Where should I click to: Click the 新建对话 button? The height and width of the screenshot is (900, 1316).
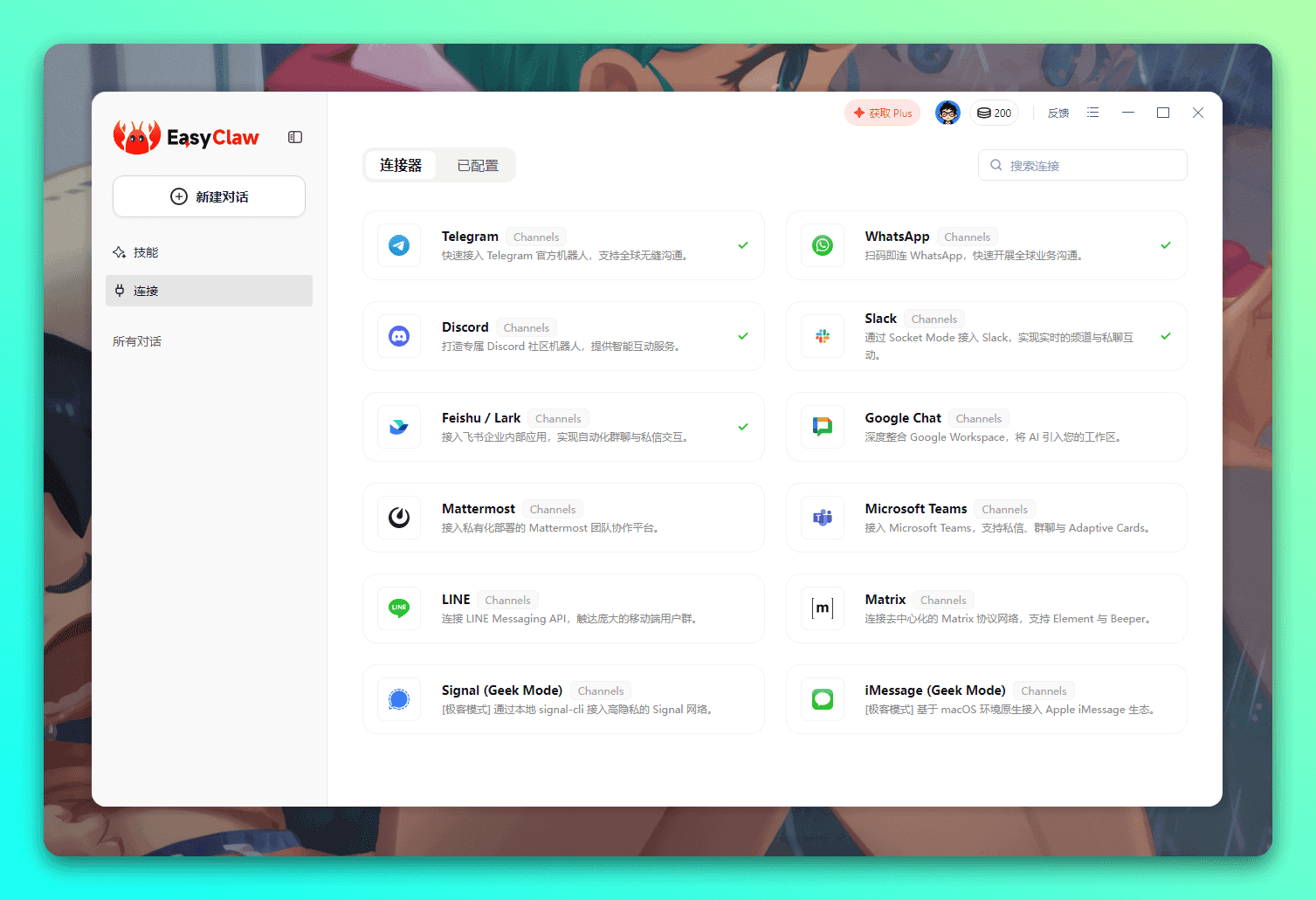[x=209, y=196]
